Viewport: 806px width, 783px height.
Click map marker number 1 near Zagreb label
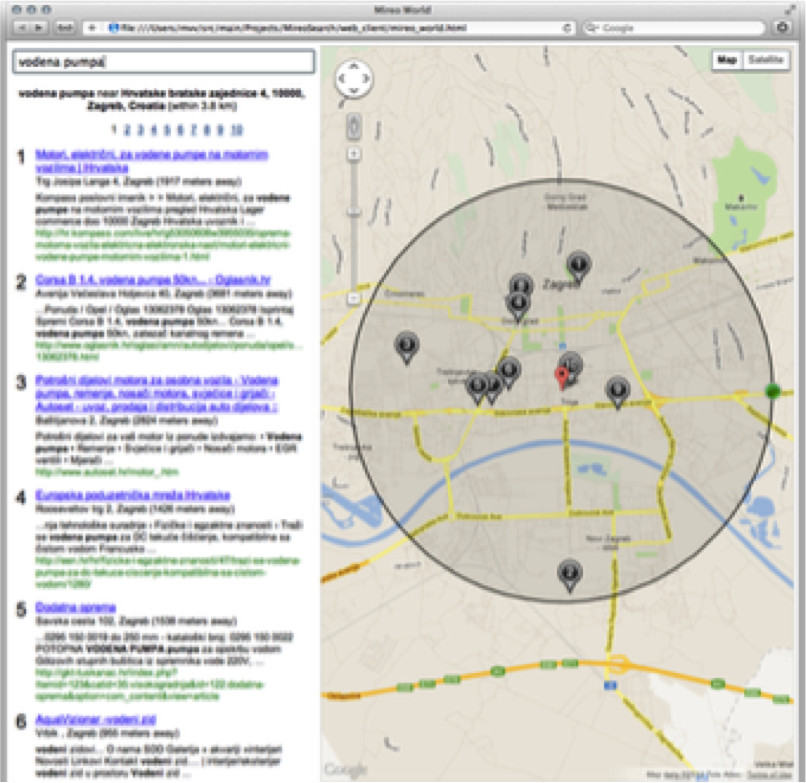(579, 264)
